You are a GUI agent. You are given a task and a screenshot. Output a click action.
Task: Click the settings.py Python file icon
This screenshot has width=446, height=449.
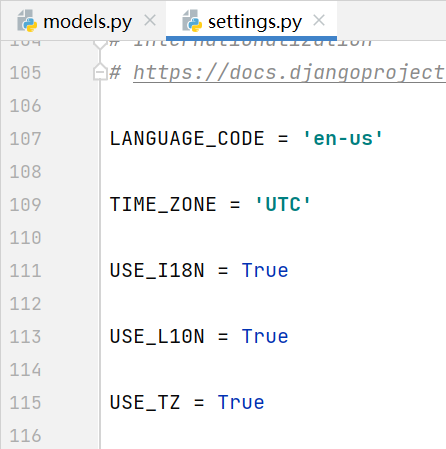tap(192, 21)
